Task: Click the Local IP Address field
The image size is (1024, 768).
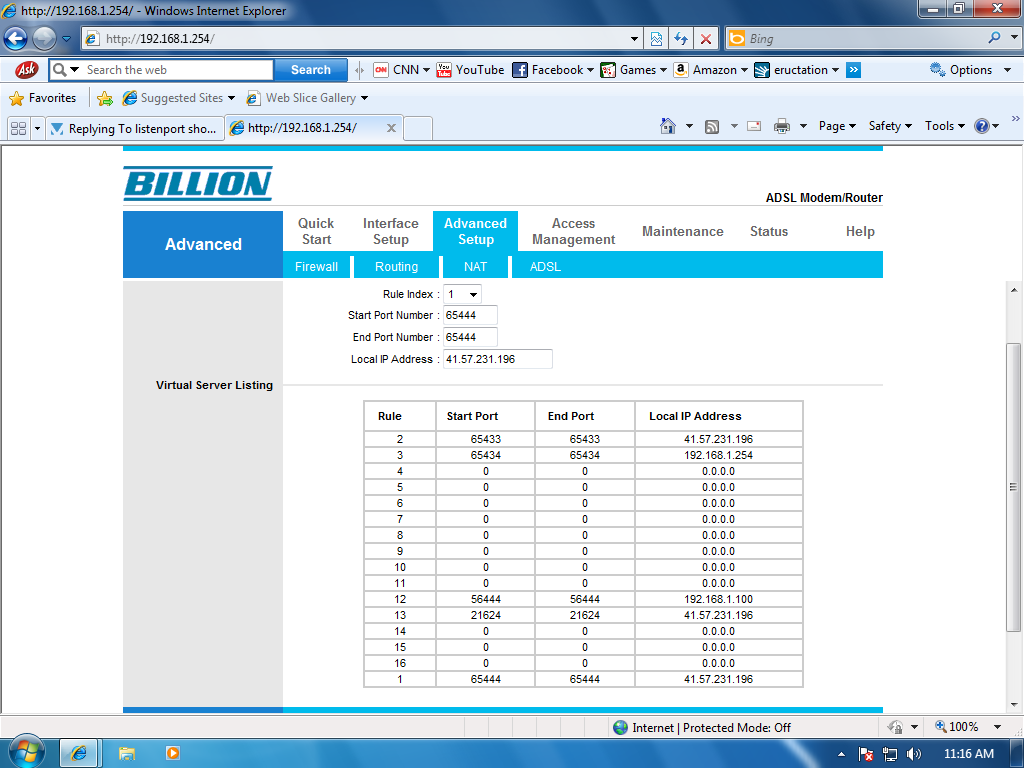Action: 498,359
